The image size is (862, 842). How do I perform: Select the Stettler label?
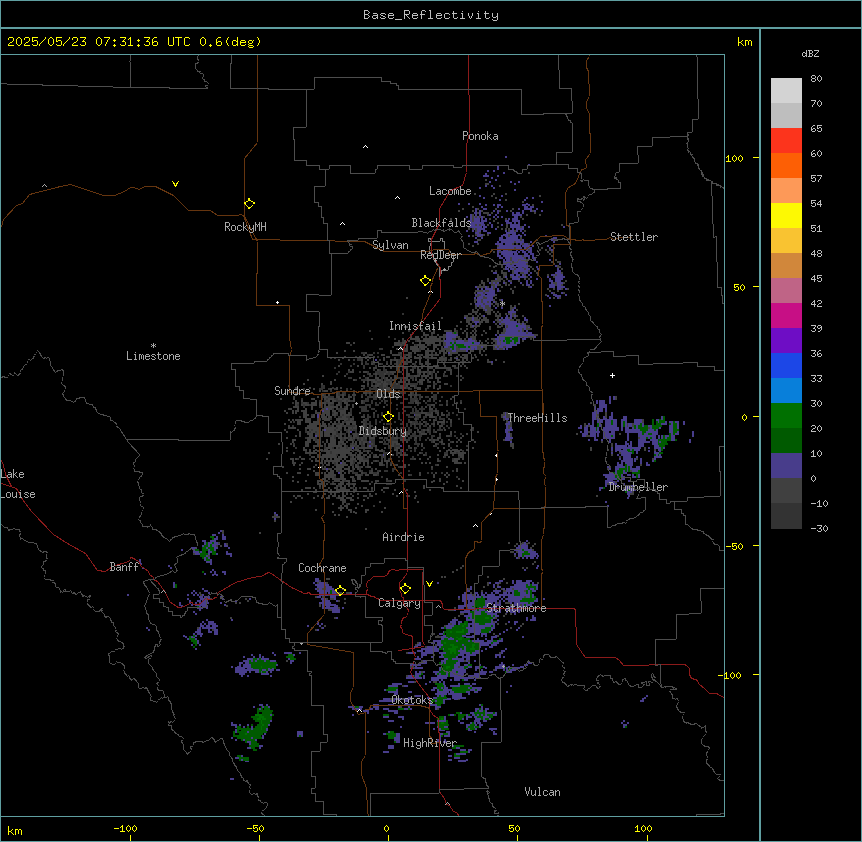634,237
